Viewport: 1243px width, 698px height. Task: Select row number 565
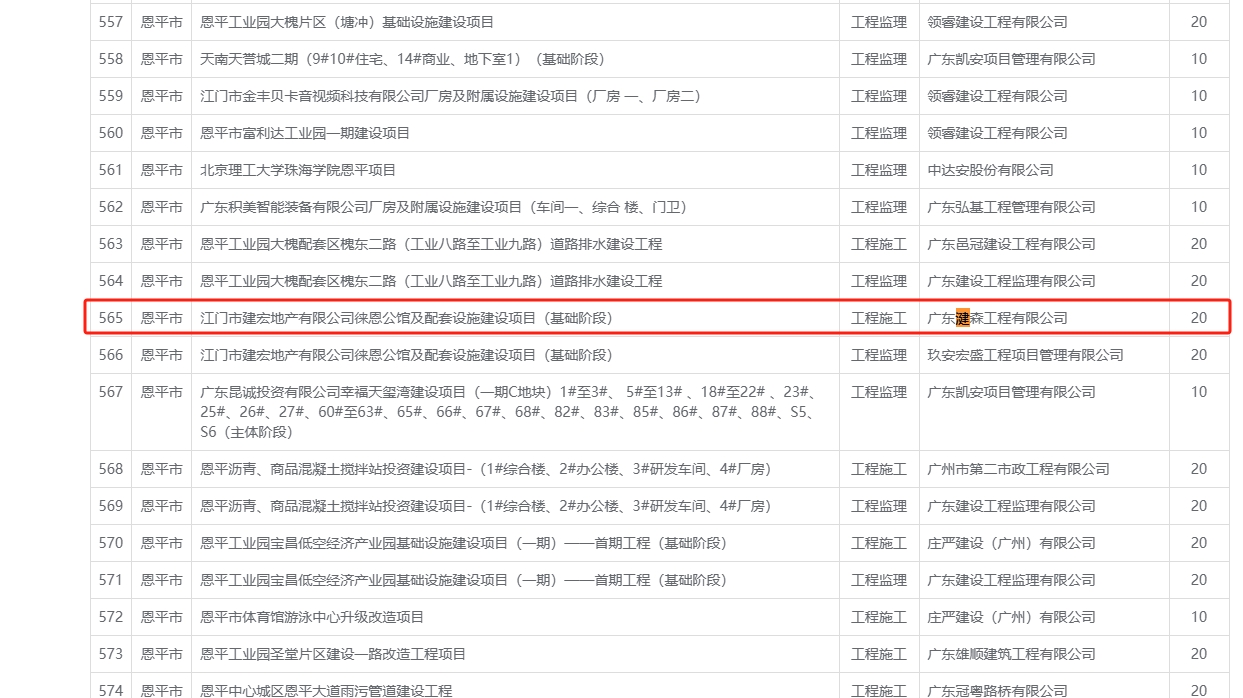111,318
